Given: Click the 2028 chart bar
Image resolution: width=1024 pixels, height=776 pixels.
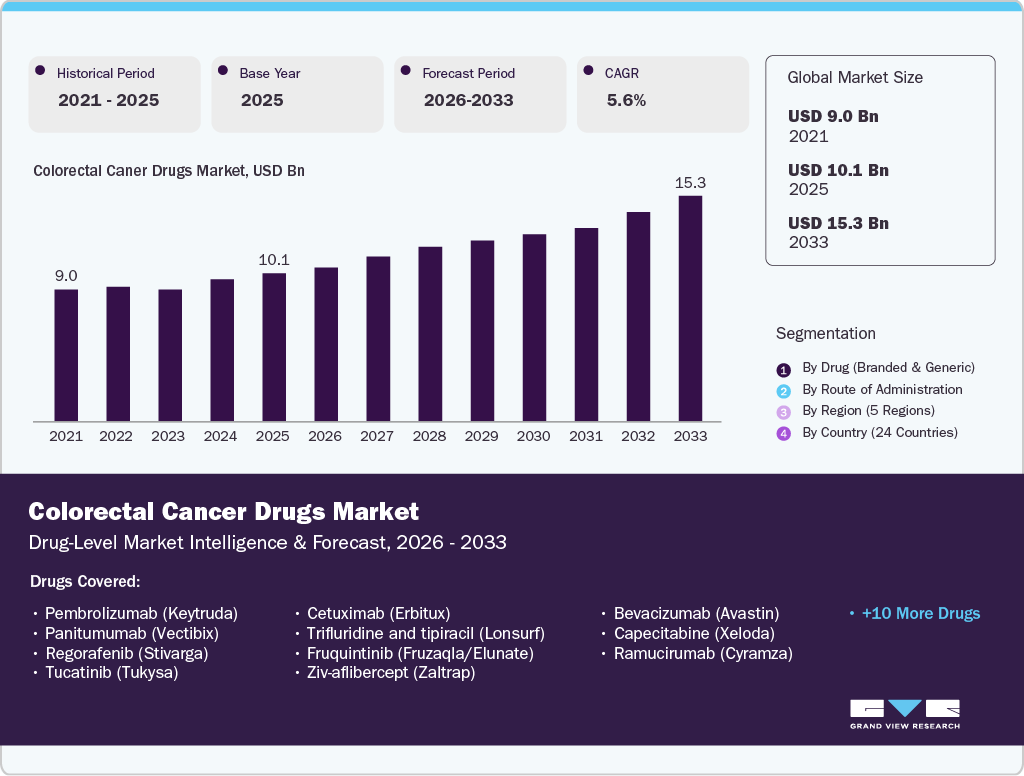Looking at the screenshot, I should point(430,334).
